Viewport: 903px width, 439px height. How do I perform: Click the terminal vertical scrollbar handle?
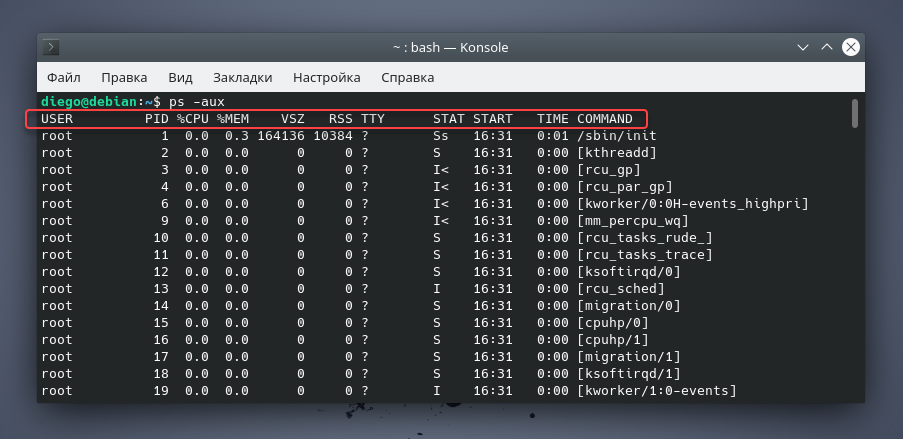[855, 112]
